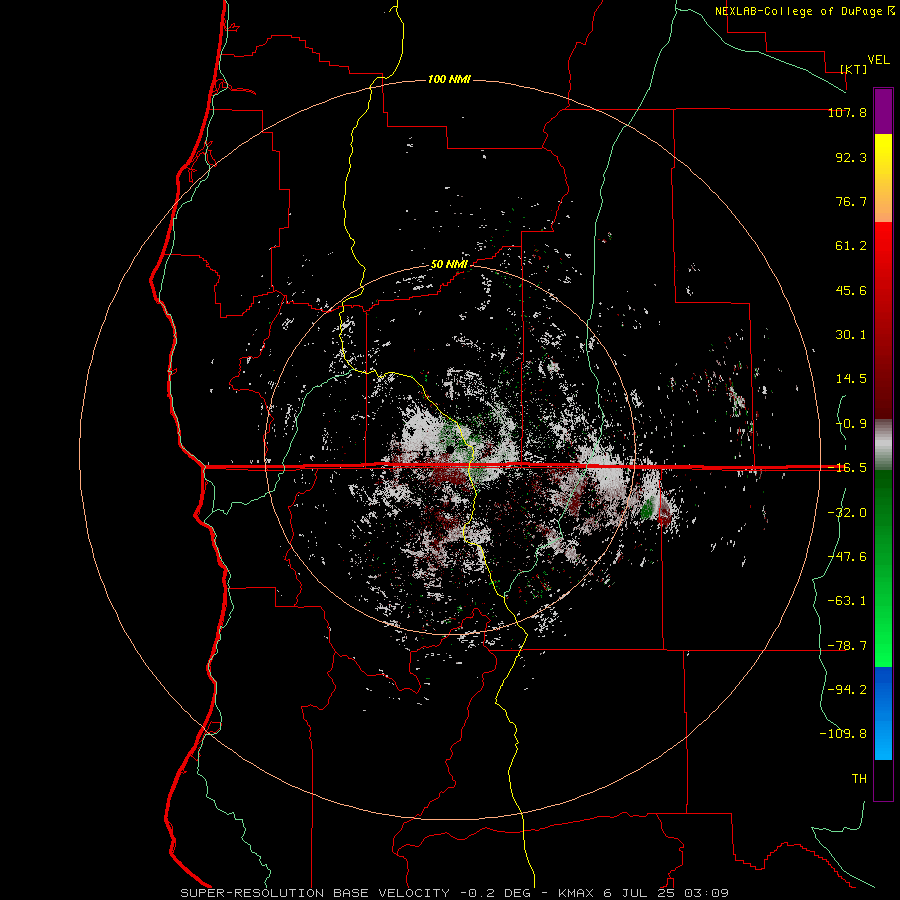Select the -63.1 legend value
900x900 pixels.
click(x=847, y=601)
